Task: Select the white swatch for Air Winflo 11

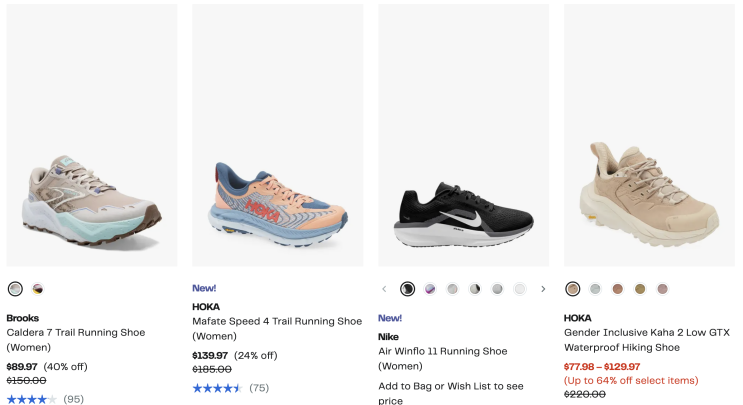Action: click(x=520, y=289)
